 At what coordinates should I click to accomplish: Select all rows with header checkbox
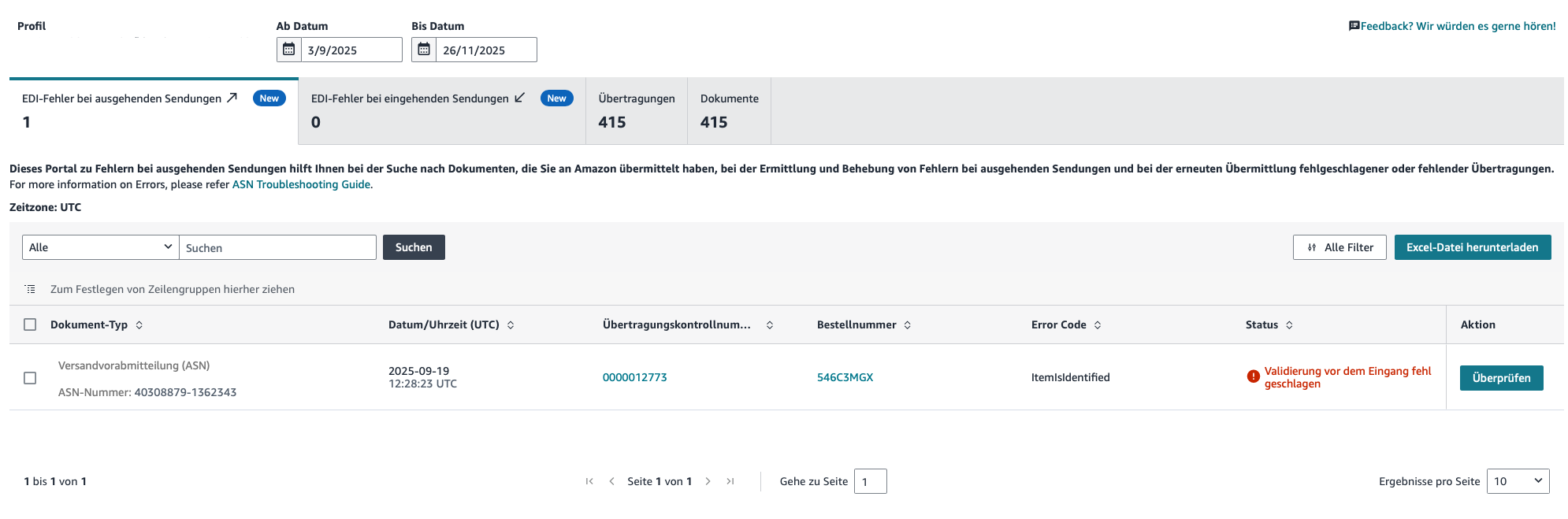click(x=30, y=324)
